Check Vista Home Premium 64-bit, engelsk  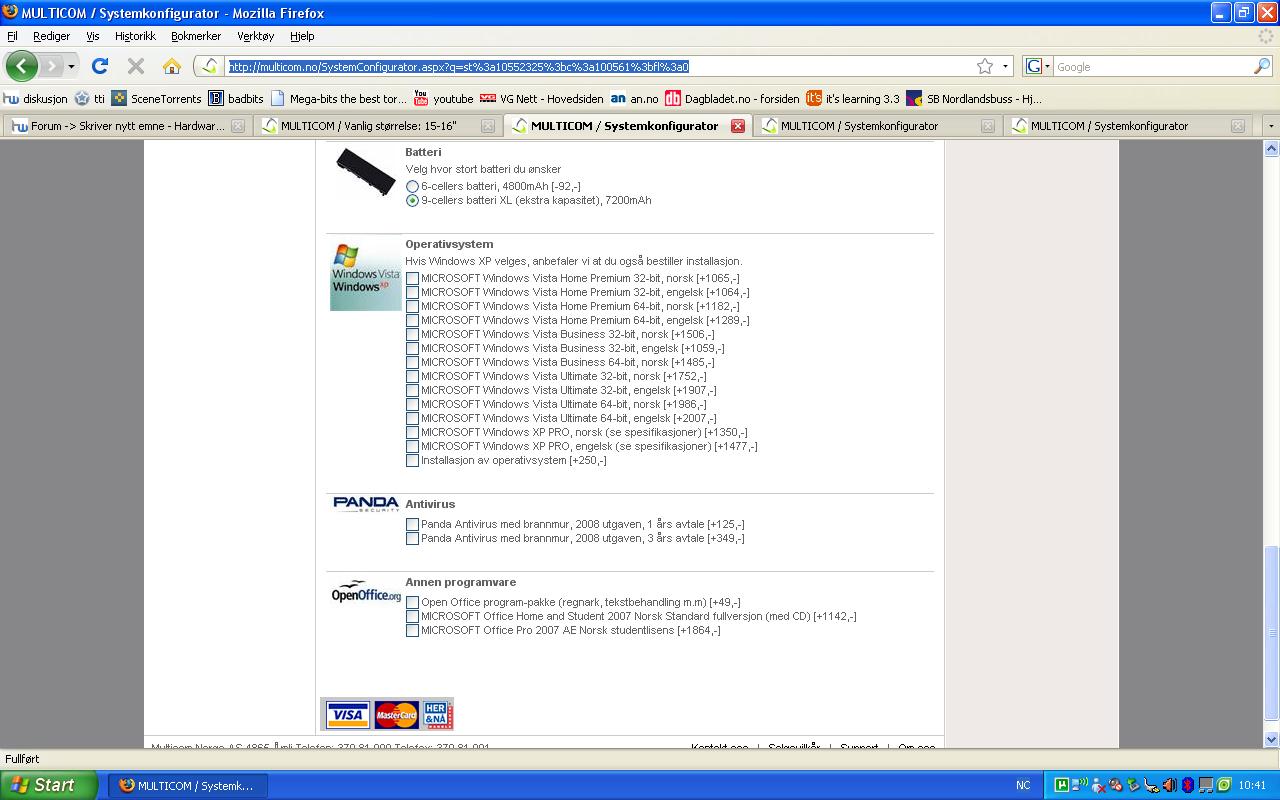412,320
